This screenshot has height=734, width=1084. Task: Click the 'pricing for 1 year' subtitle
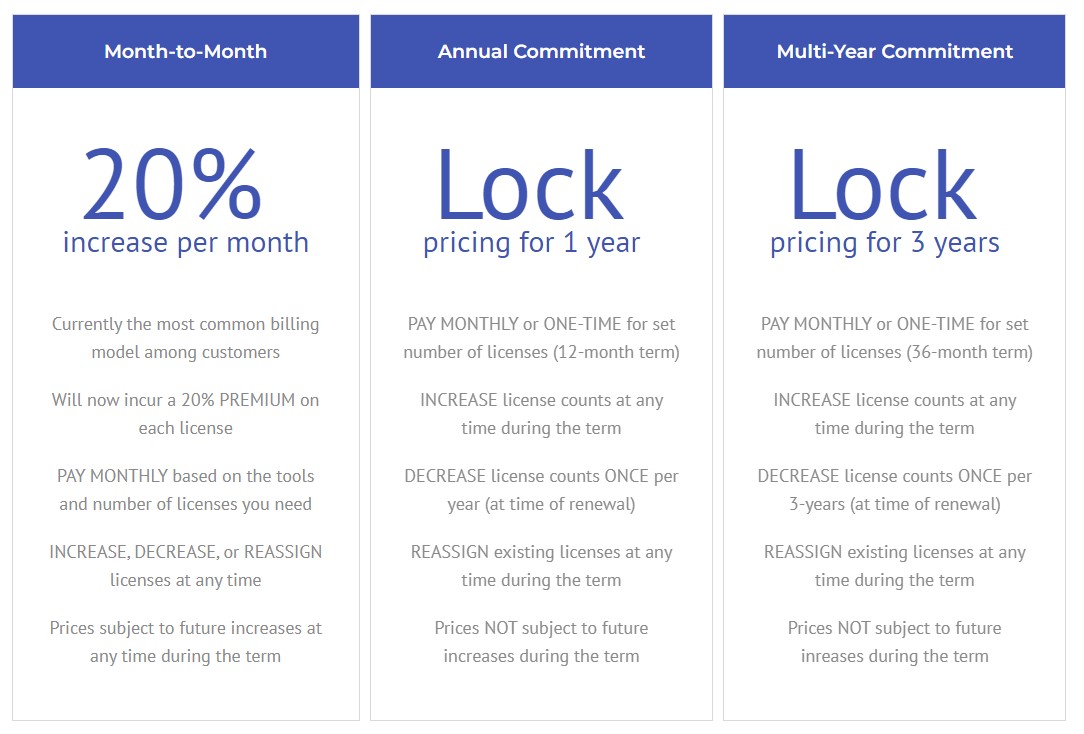click(x=532, y=243)
